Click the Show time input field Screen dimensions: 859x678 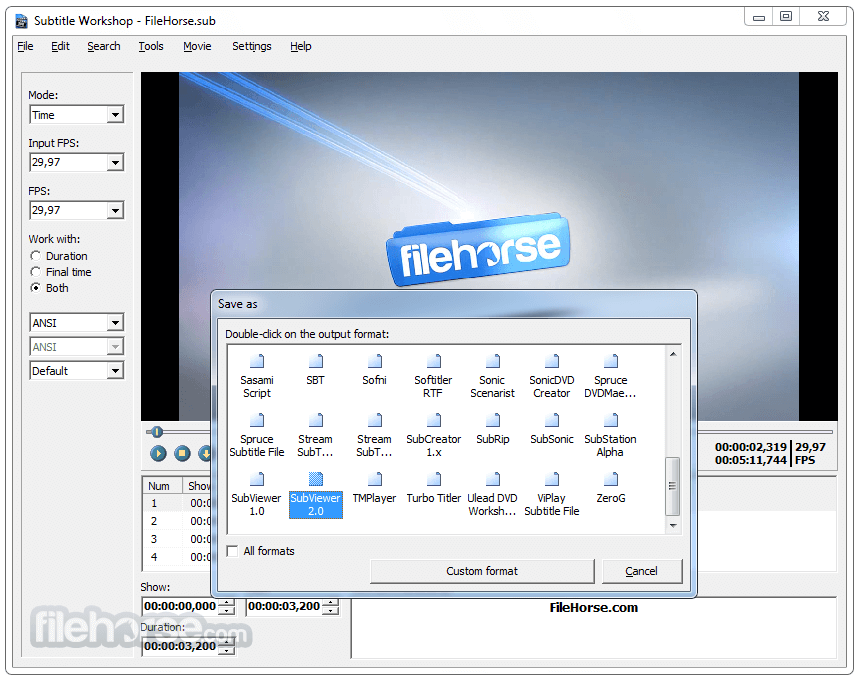click(180, 606)
